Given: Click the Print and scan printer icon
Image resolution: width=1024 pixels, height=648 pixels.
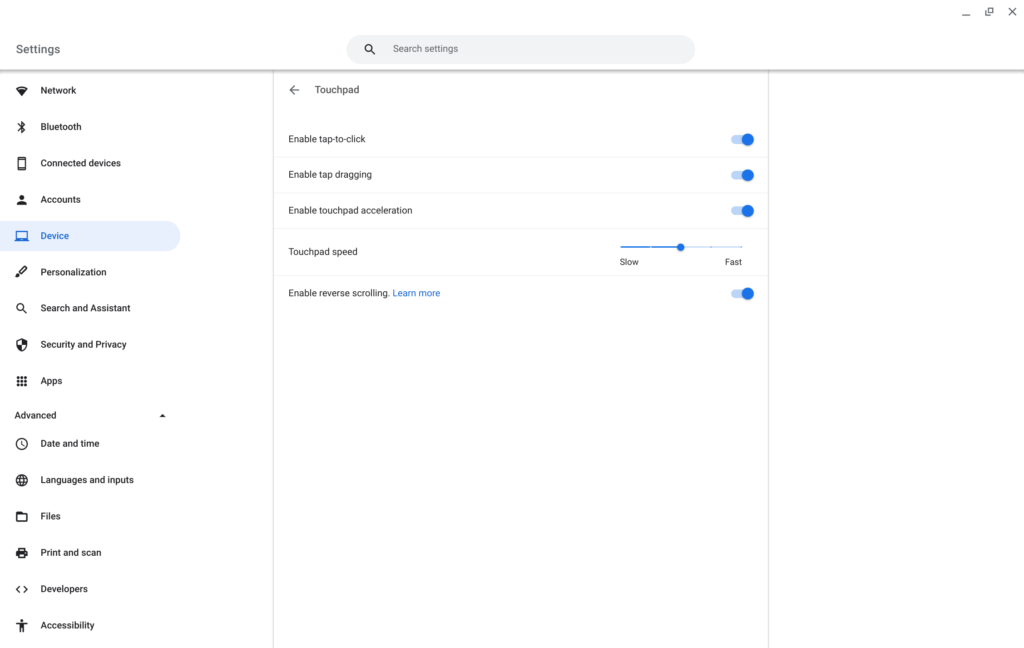Looking at the screenshot, I should 22,553.
